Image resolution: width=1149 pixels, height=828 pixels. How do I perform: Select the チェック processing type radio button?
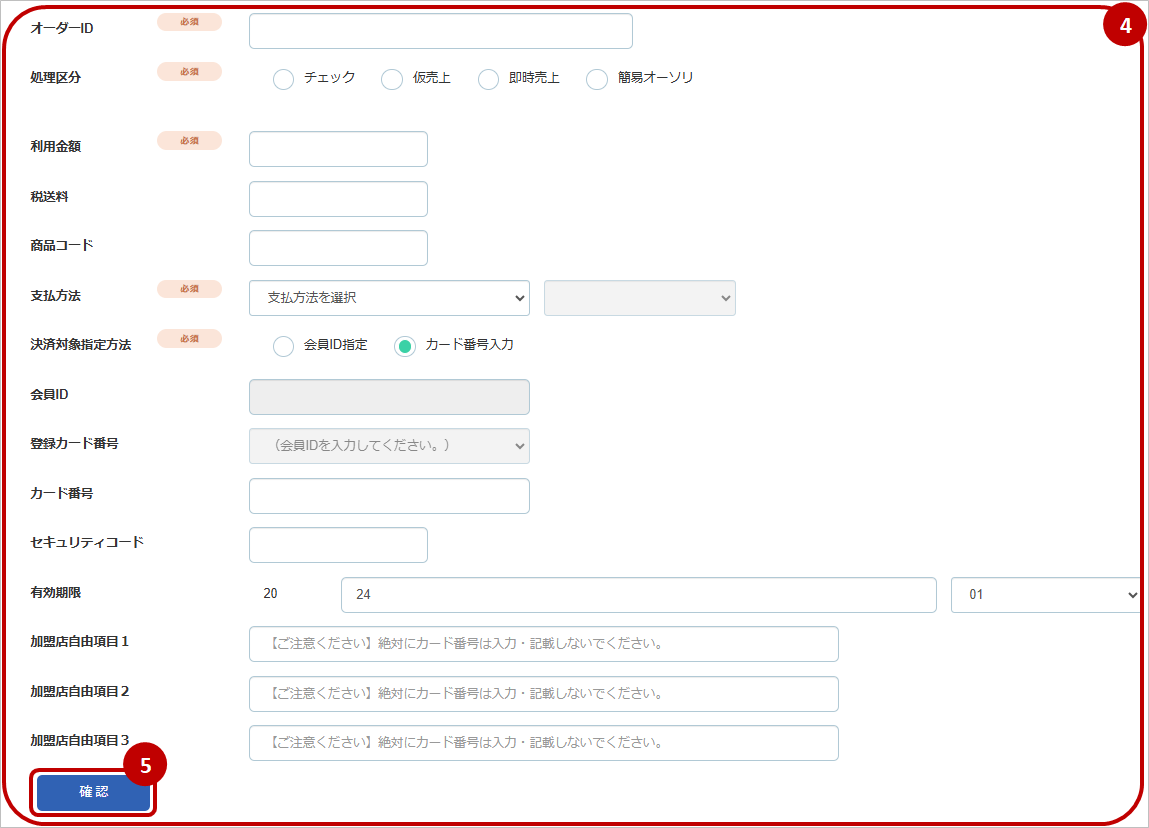(283, 78)
